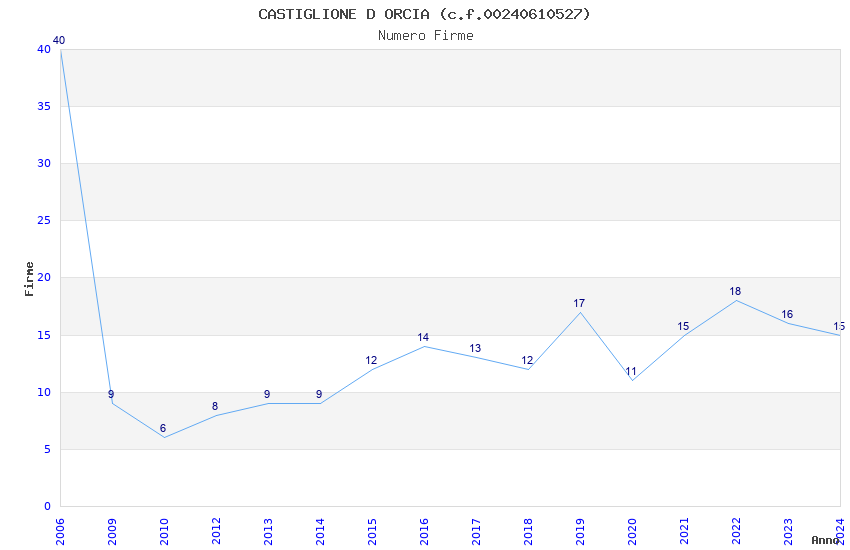850x550 pixels.
Task: Click x-axis year 2019
Action: [580, 531]
